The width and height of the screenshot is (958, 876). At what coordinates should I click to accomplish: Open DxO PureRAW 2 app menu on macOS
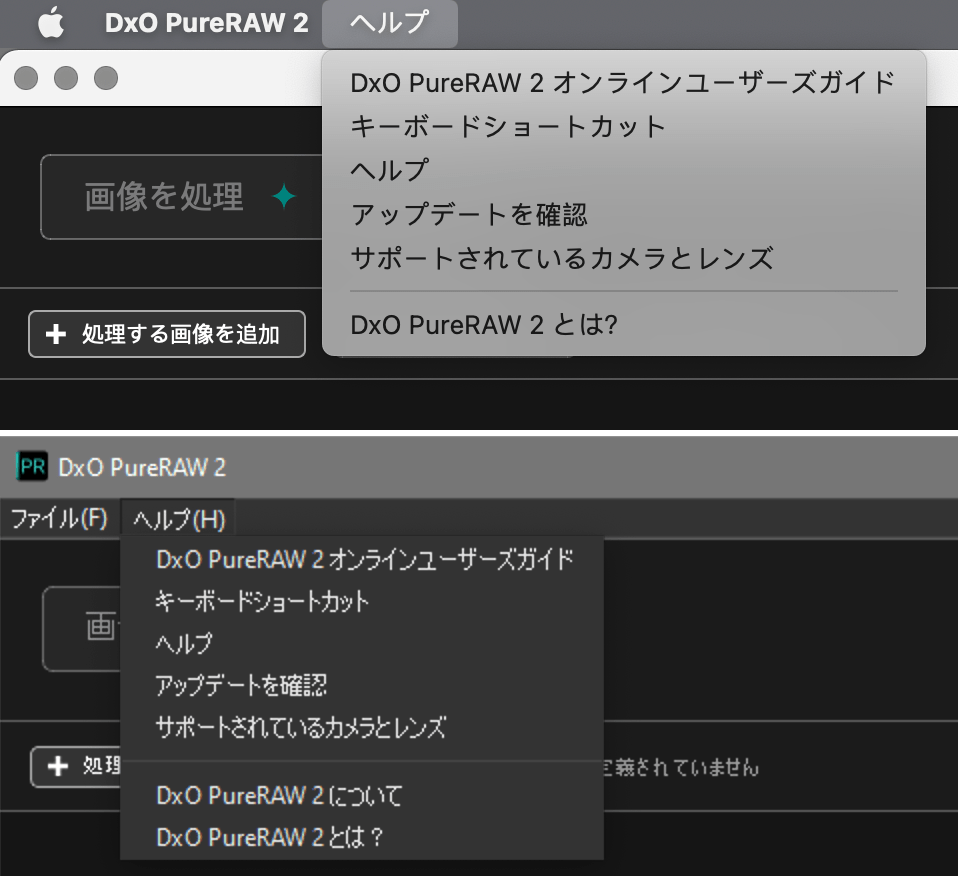coord(207,23)
